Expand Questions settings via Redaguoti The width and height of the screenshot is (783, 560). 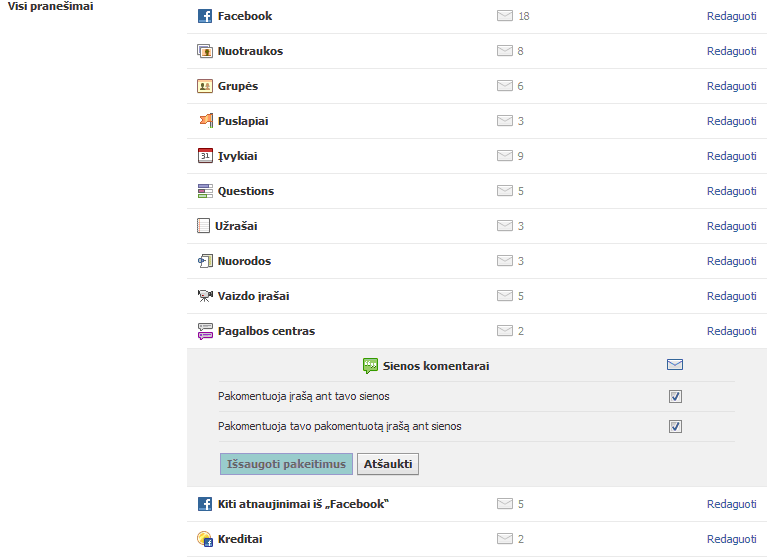click(732, 191)
